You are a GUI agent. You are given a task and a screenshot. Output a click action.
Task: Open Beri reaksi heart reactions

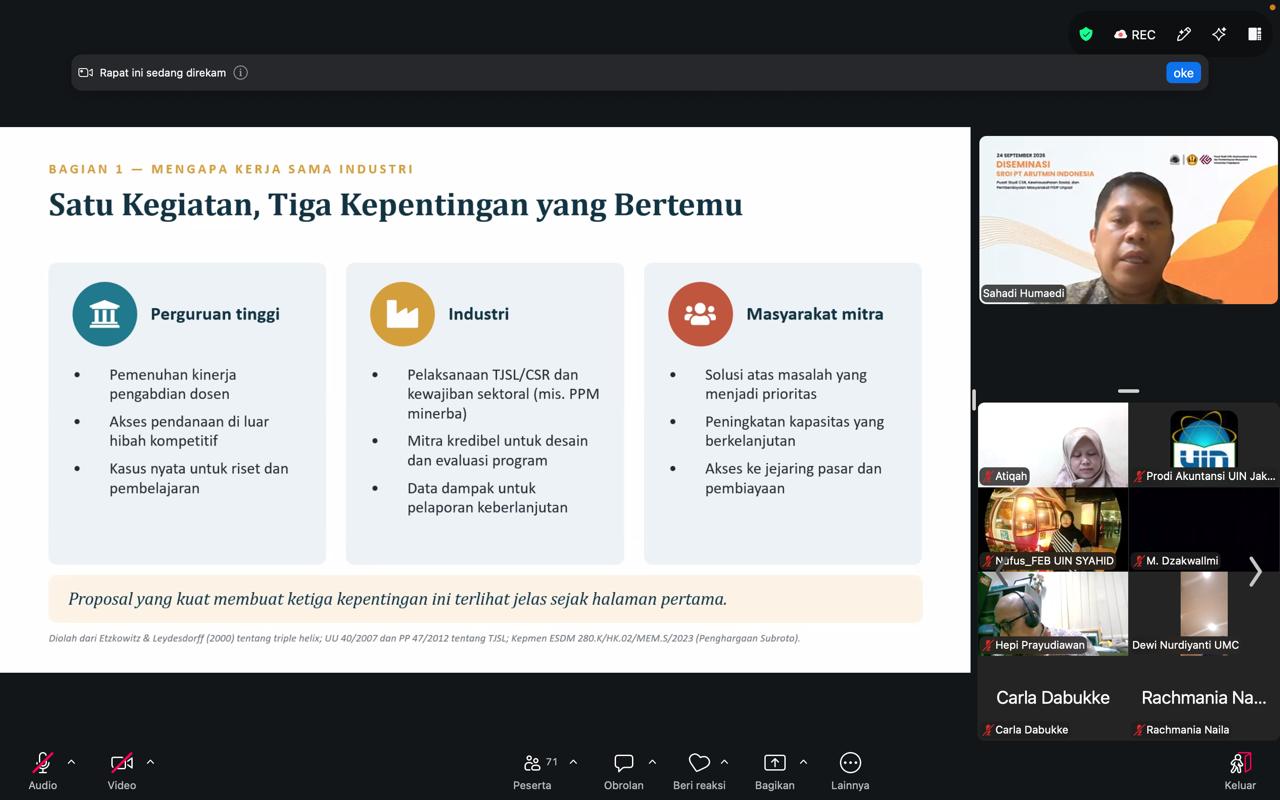click(x=699, y=771)
